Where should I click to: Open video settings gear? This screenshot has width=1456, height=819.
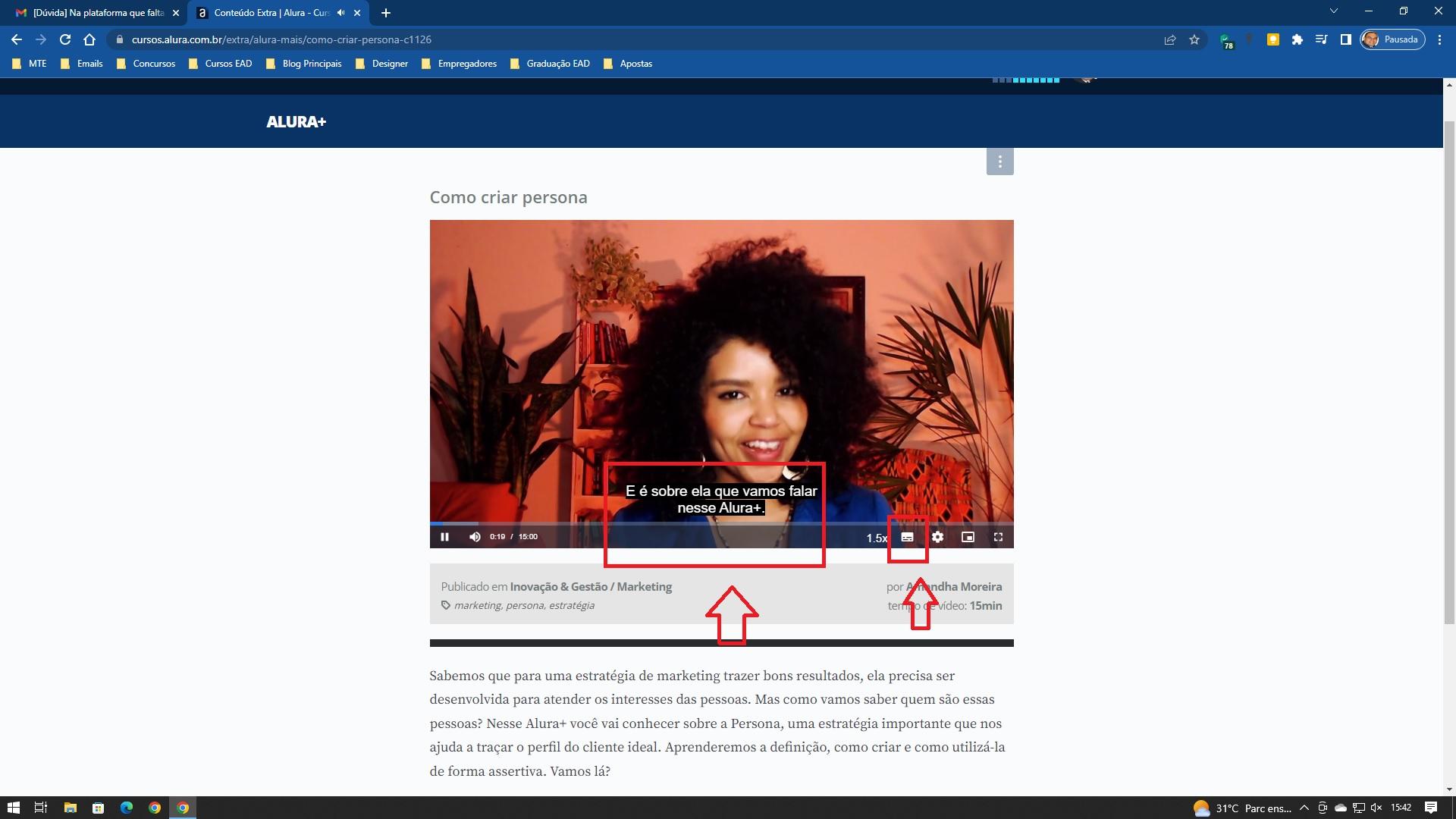coord(938,537)
